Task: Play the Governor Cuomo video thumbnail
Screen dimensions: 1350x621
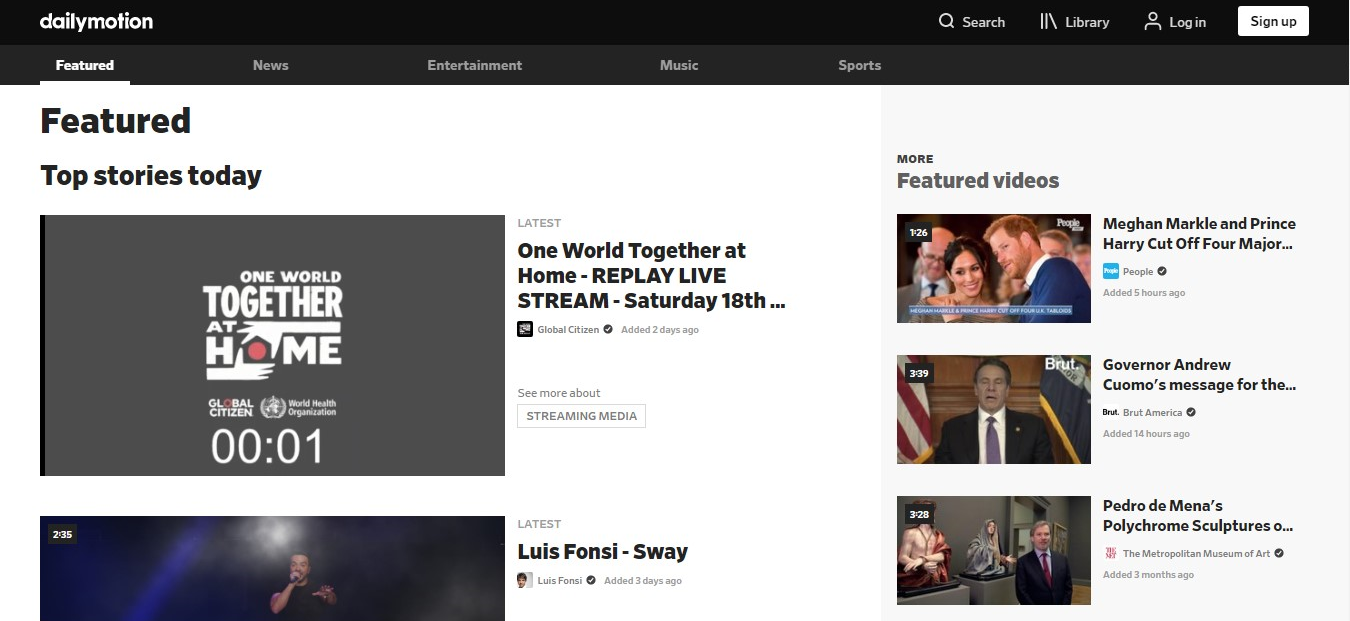Action: (994, 409)
